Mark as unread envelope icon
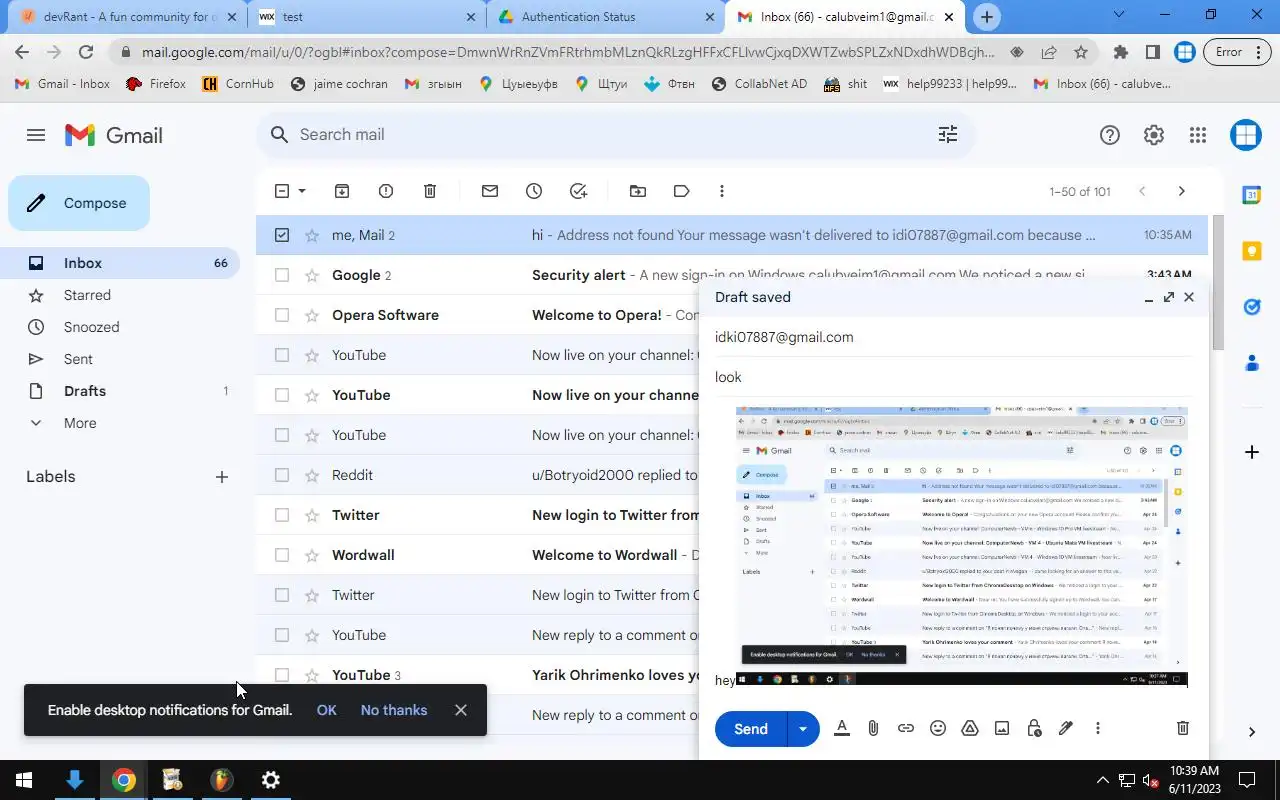1280x800 pixels. [490, 191]
